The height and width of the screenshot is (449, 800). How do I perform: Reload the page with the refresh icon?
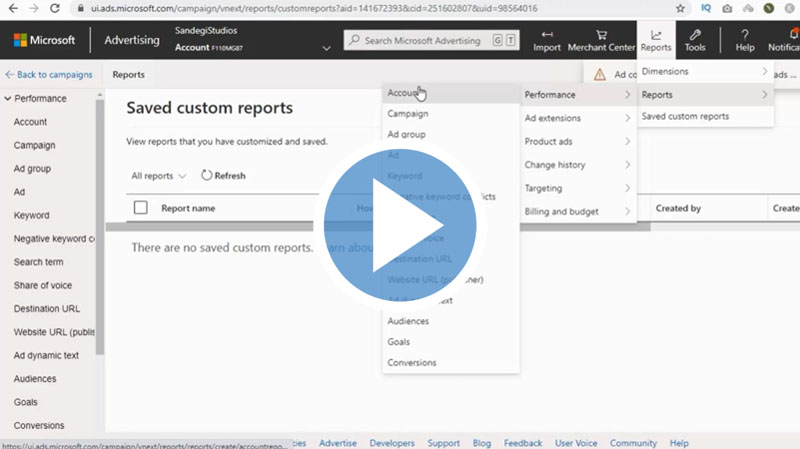(x=55, y=8)
